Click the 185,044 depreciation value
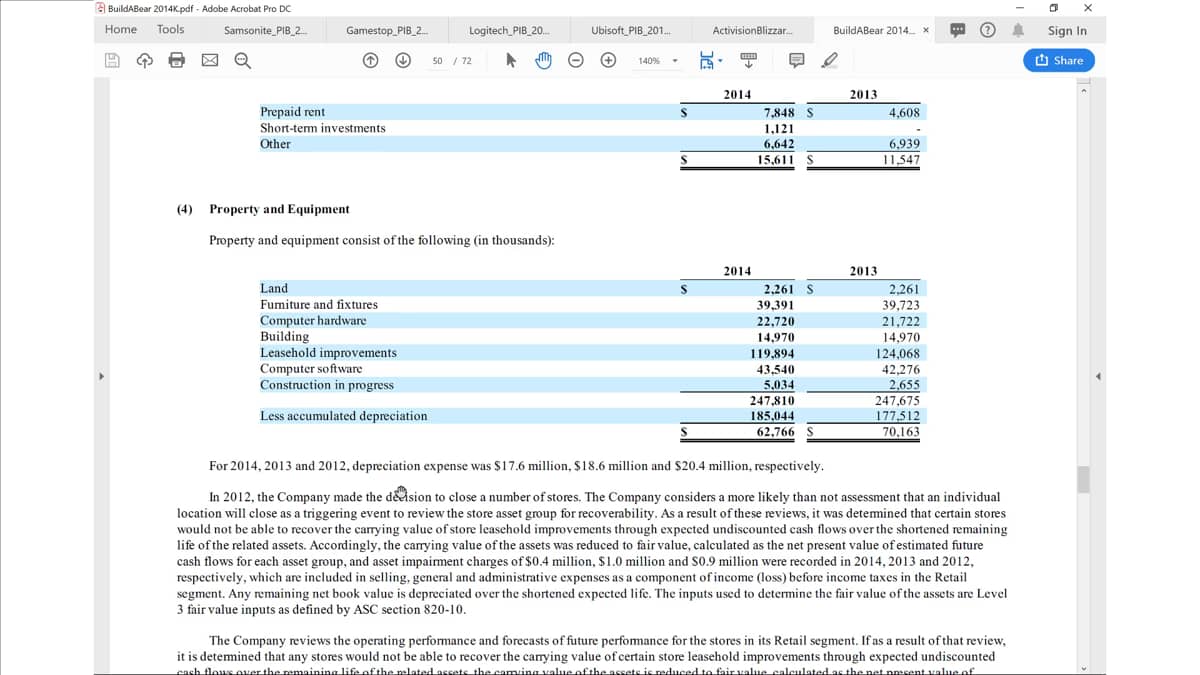Viewport: 1200px width, 675px height. coord(772,416)
